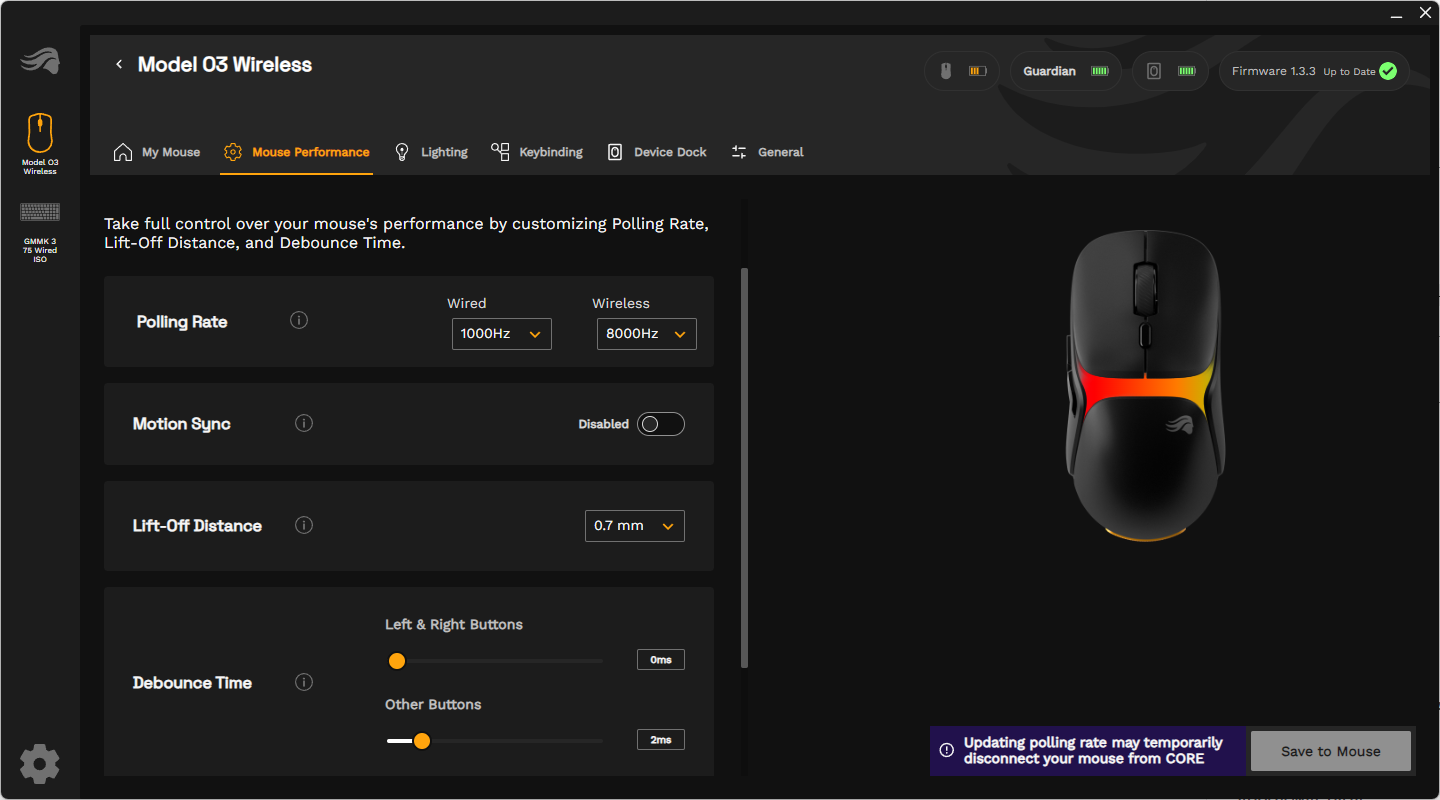This screenshot has width=1440, height=800.
Task: Click the 2ms debounce value field
Action: (661, 740)
